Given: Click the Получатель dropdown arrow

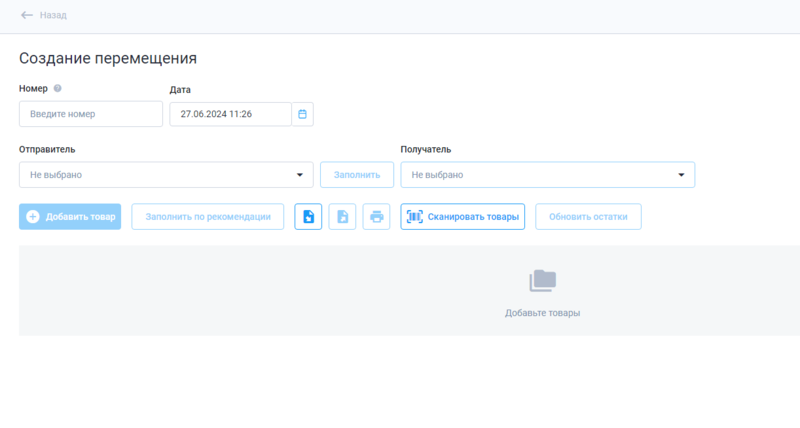Looking at the screenshot, I should [x=681, y=175].
